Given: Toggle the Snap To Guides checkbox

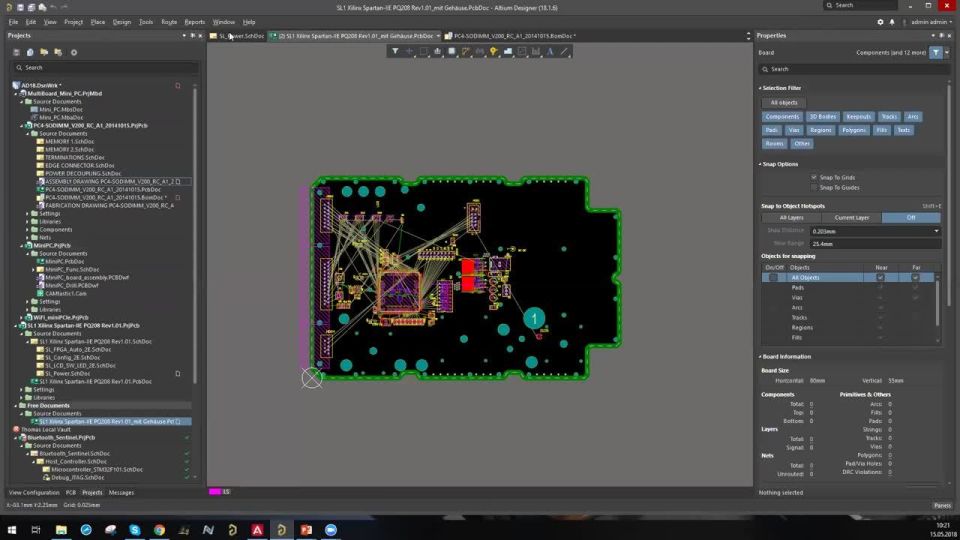Looking at the screenshot, I should tap(814, 187).
